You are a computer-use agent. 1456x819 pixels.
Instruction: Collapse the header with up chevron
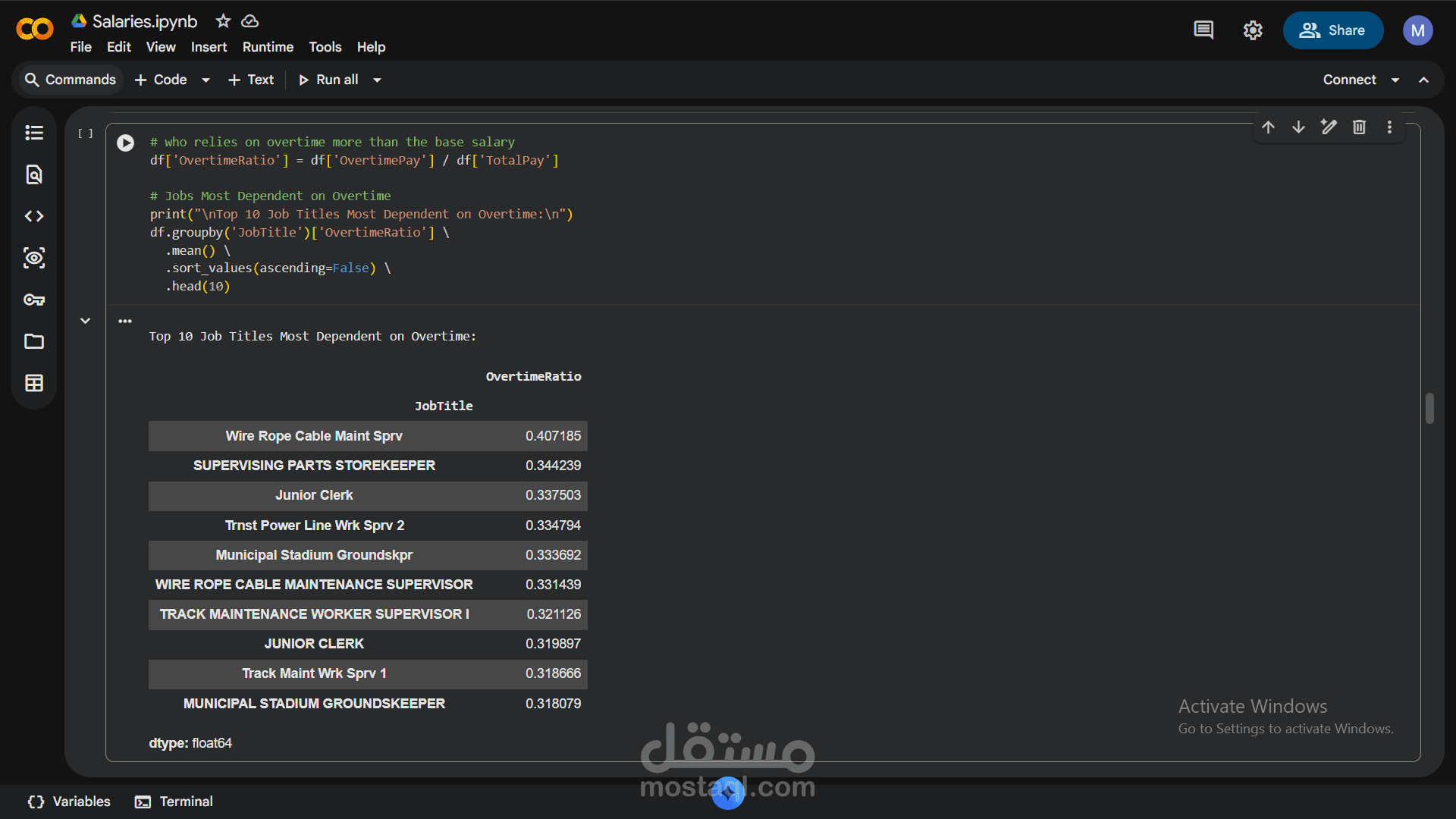click(x=1424, y=80)
